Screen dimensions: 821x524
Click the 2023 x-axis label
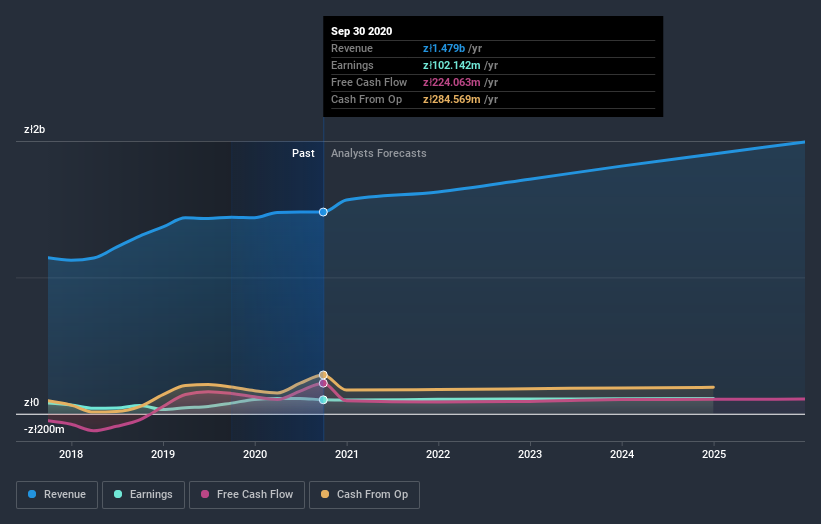click(x=530, y=454)
